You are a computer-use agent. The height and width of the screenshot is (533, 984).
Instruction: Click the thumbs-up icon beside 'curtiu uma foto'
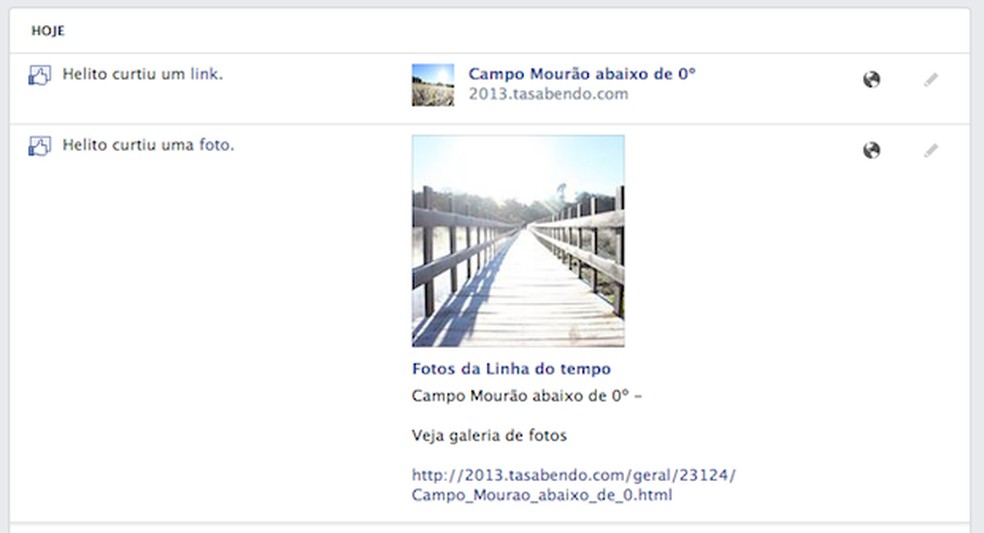point(40,146)
